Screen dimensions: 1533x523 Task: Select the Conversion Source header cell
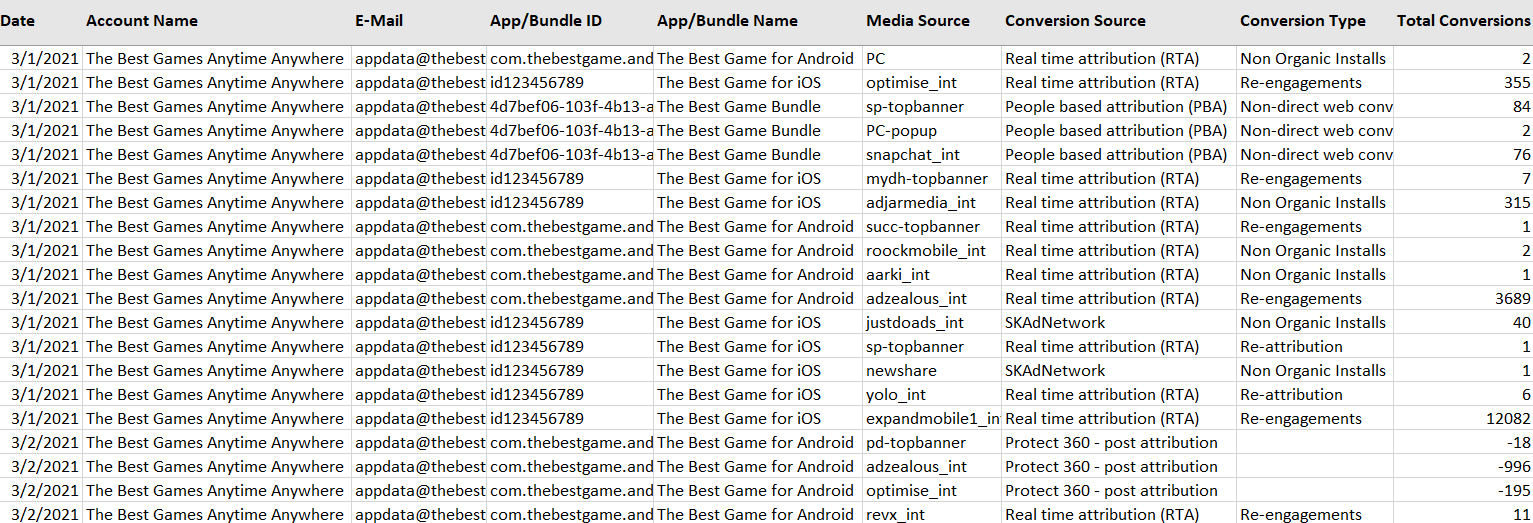point(1075,21)
